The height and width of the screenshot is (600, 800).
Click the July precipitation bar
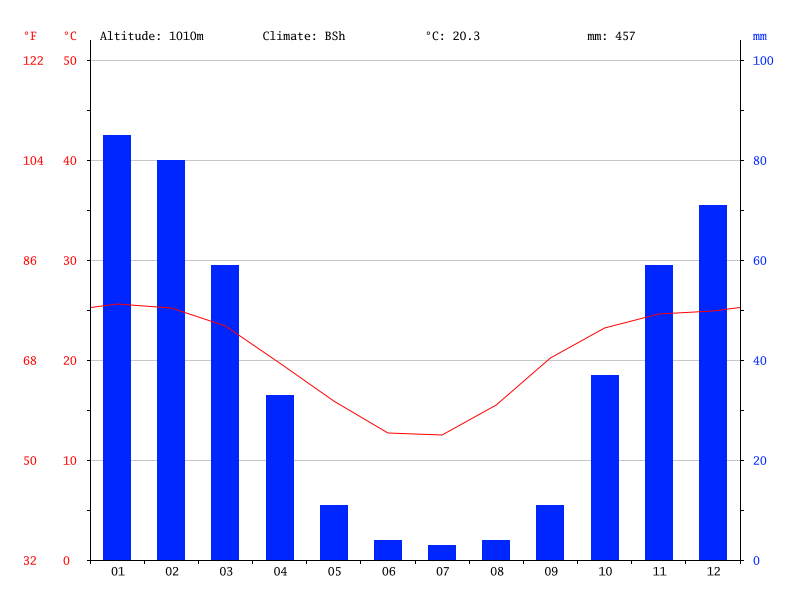pyautogui.click(x=444, y=552)
